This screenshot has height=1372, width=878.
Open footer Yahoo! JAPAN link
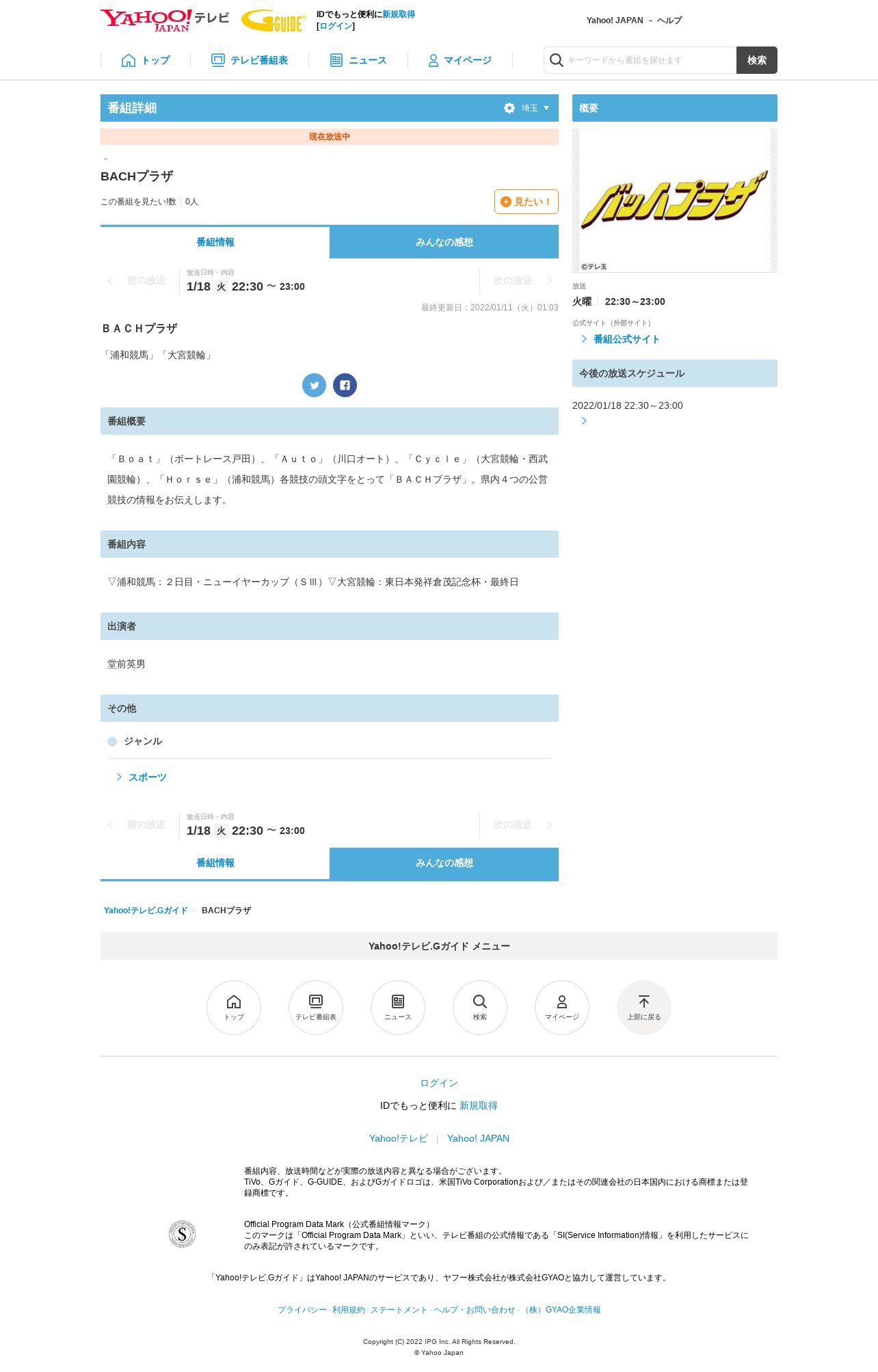[478, 1138]
